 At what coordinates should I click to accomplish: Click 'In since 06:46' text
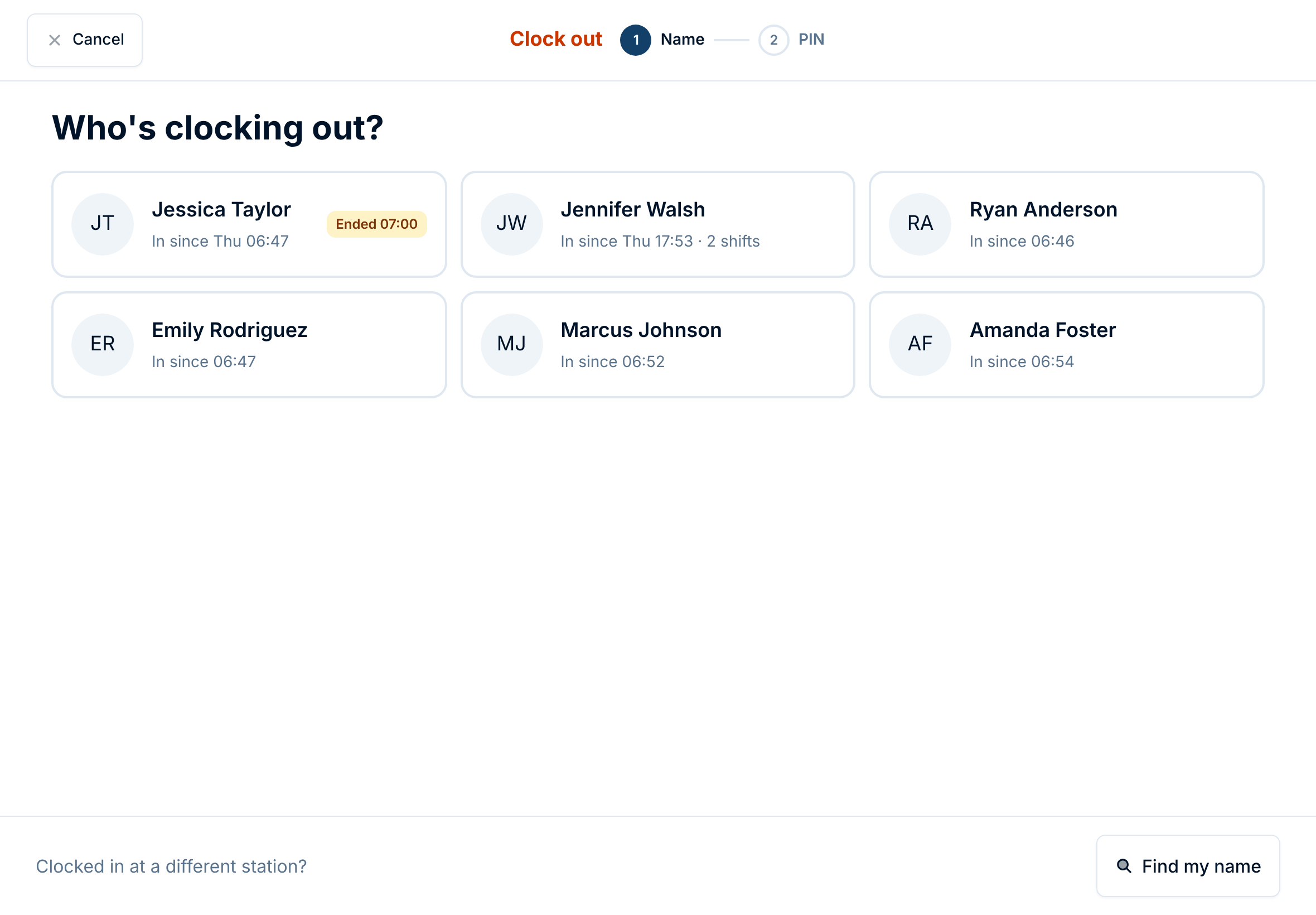(x=1022, y=242)
